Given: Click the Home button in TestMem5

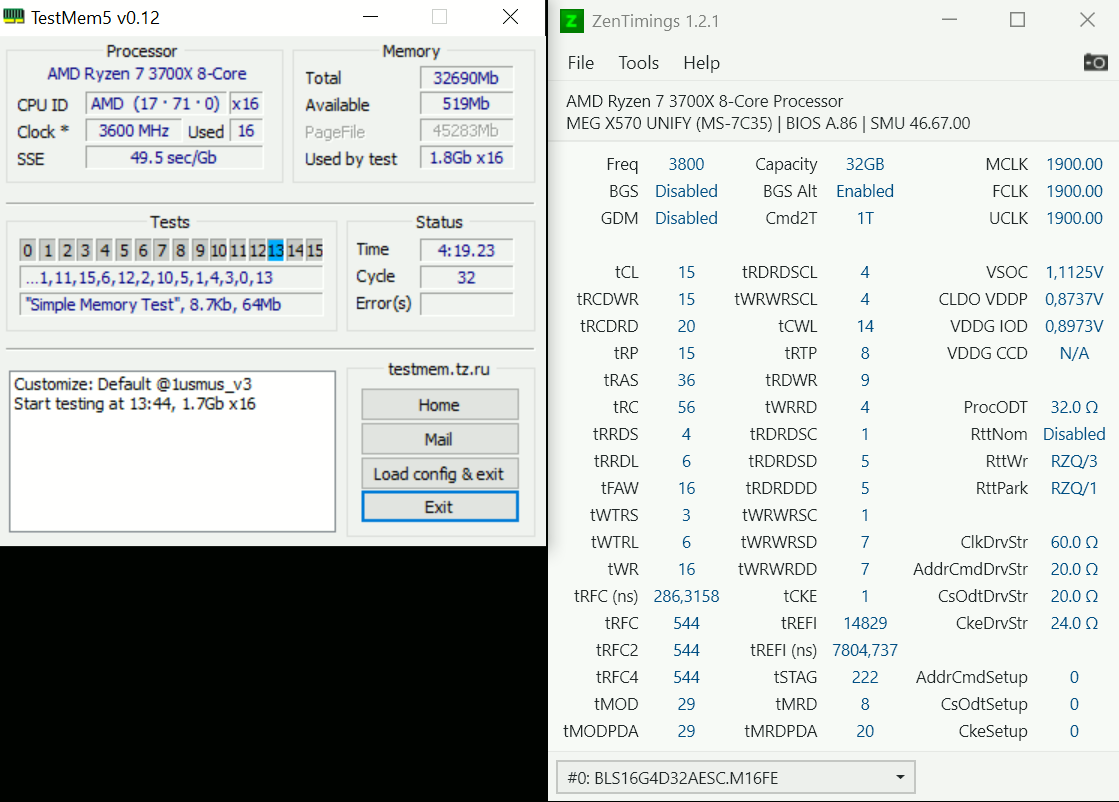Looking at the screenshot, I should pyautogui.click(x=440, y=405).
